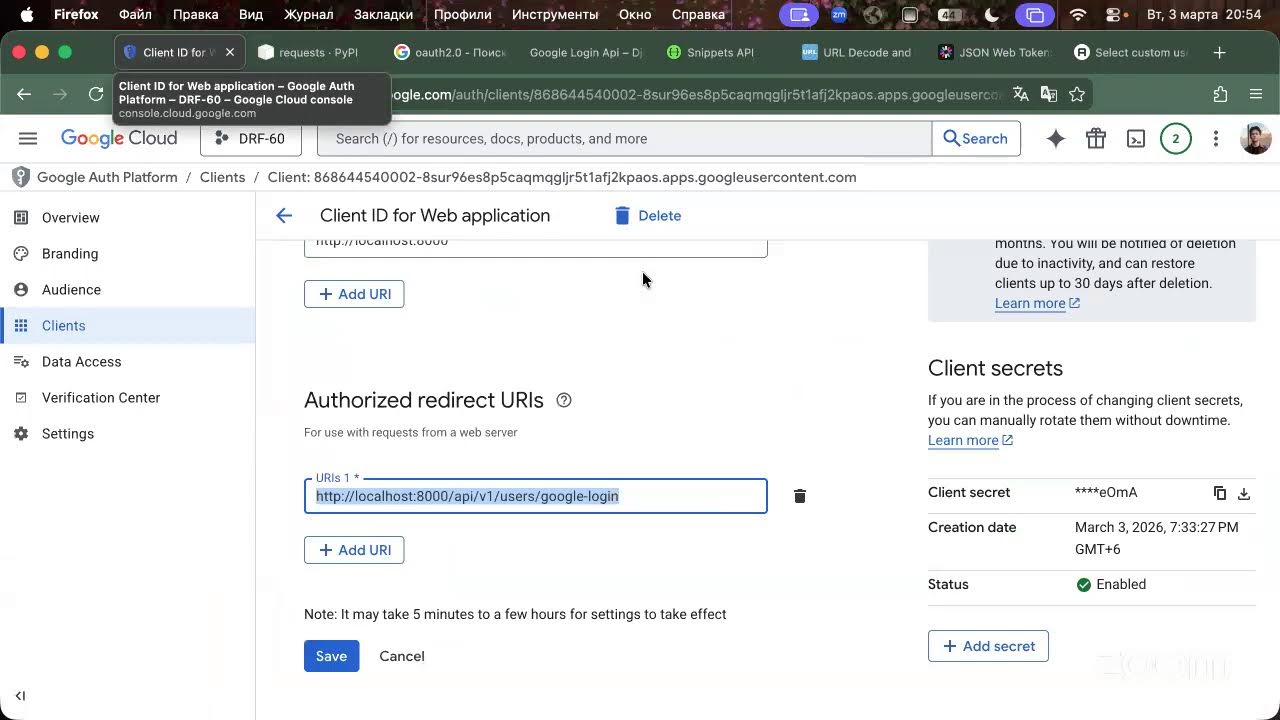Click Add secret button

point(988,646)
